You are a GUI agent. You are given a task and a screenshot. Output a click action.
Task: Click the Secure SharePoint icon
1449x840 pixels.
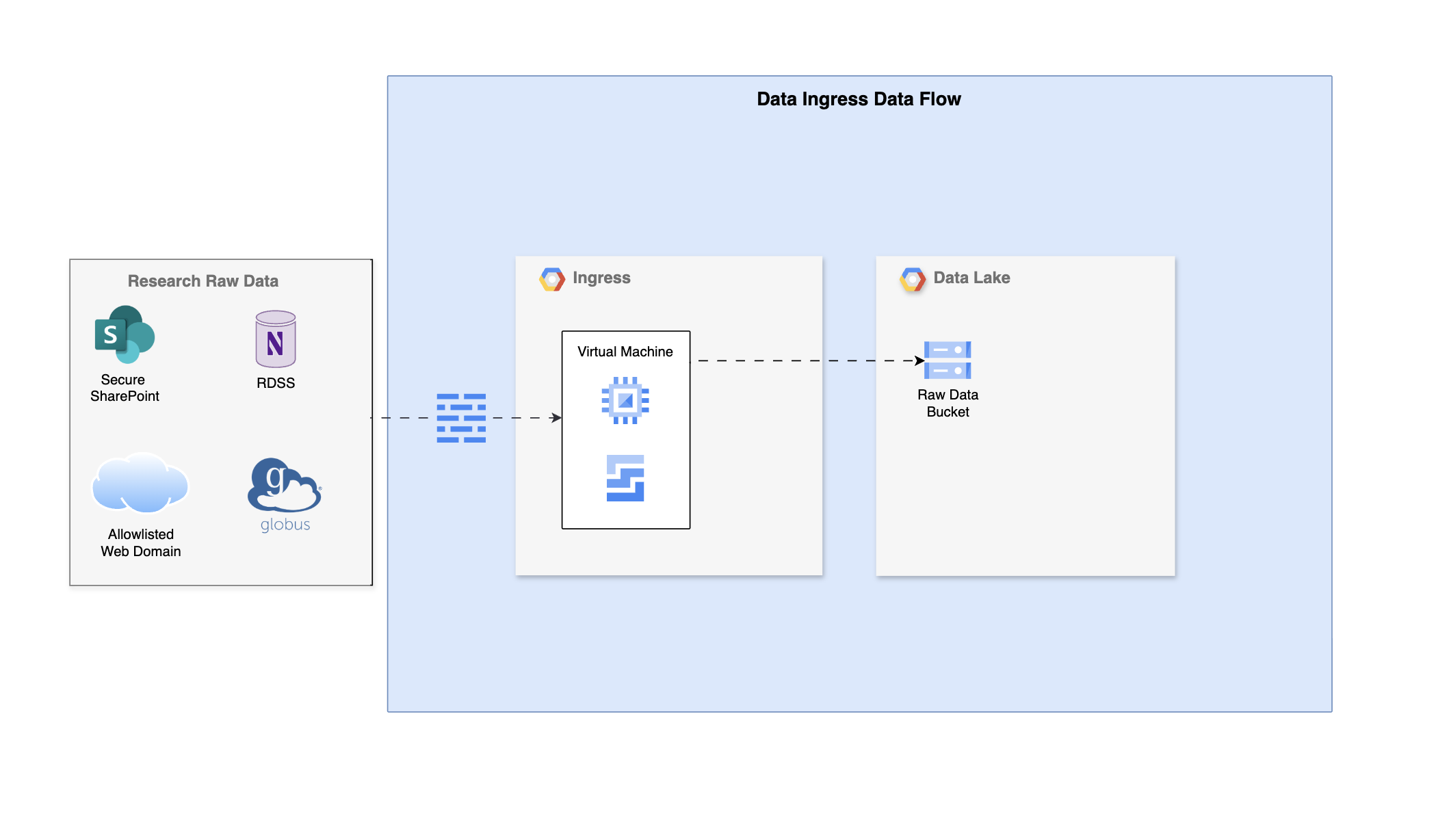pos(125,334)
